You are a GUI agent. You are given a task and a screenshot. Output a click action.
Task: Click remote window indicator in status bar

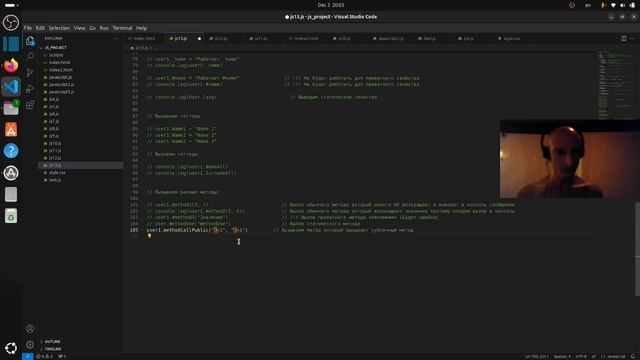[27, 356]
